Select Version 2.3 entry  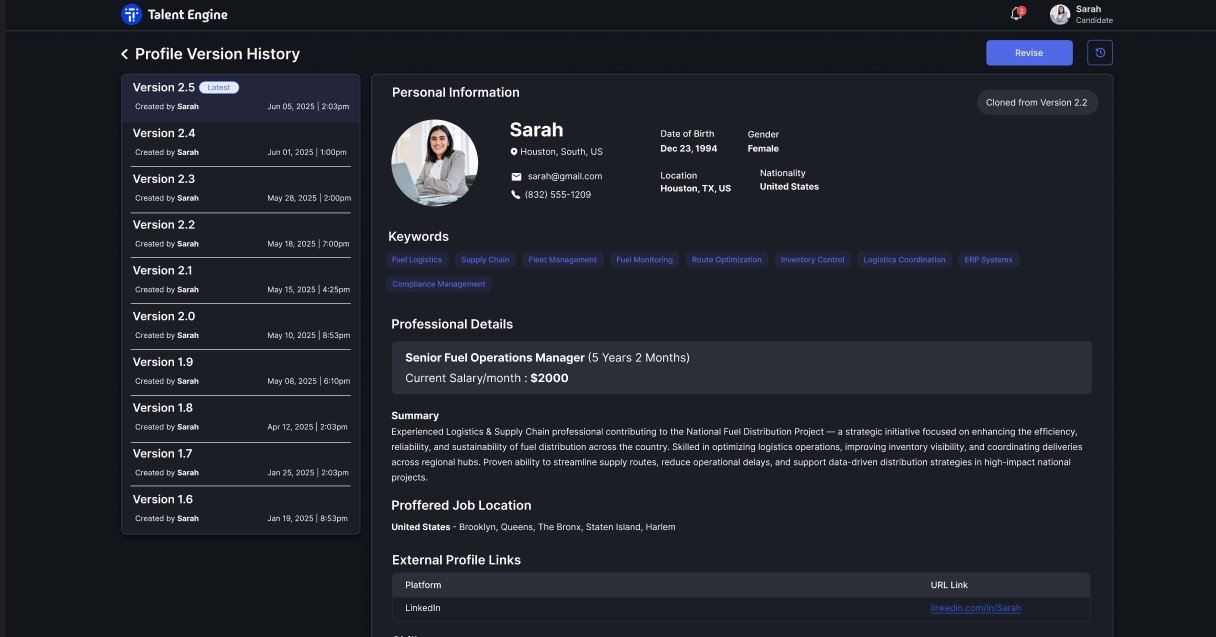coord(241,189)
